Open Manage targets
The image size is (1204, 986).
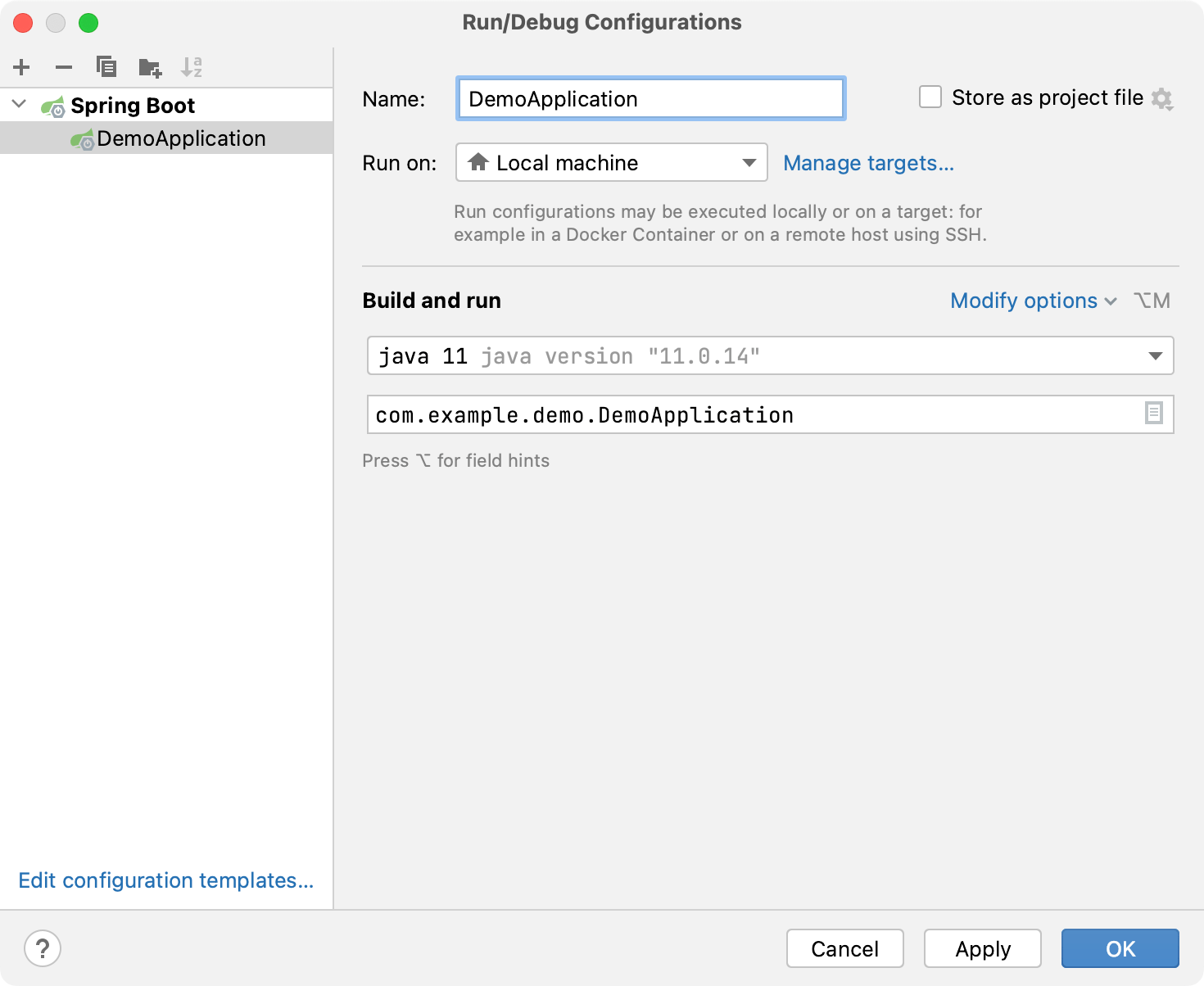click(868, 163)
